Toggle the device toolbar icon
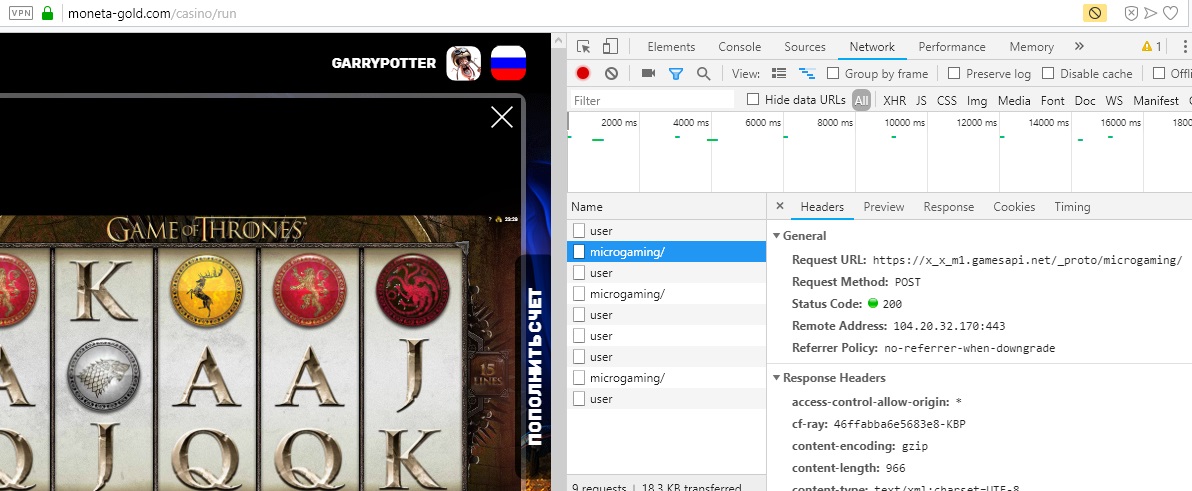 (610, 47)
